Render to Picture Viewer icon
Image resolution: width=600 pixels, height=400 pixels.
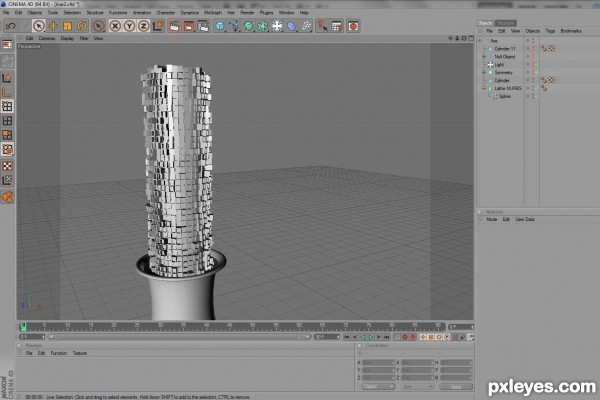click(189, 26)
